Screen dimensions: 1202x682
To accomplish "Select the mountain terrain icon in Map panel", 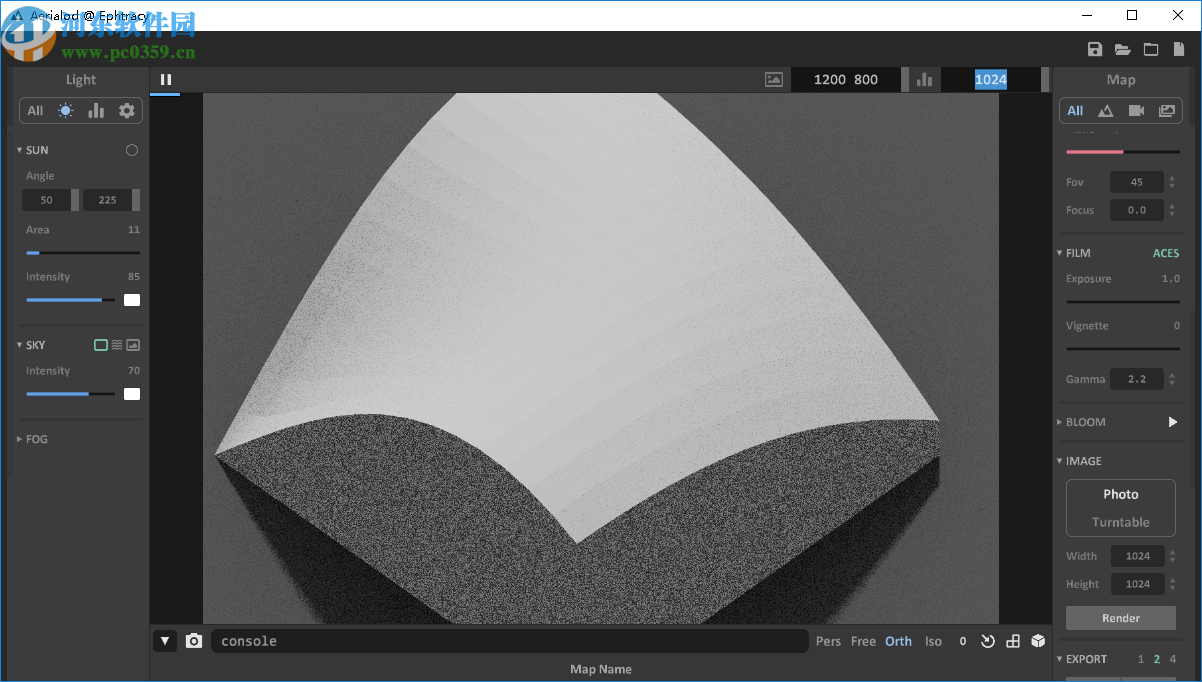I will click(1105, 111).
